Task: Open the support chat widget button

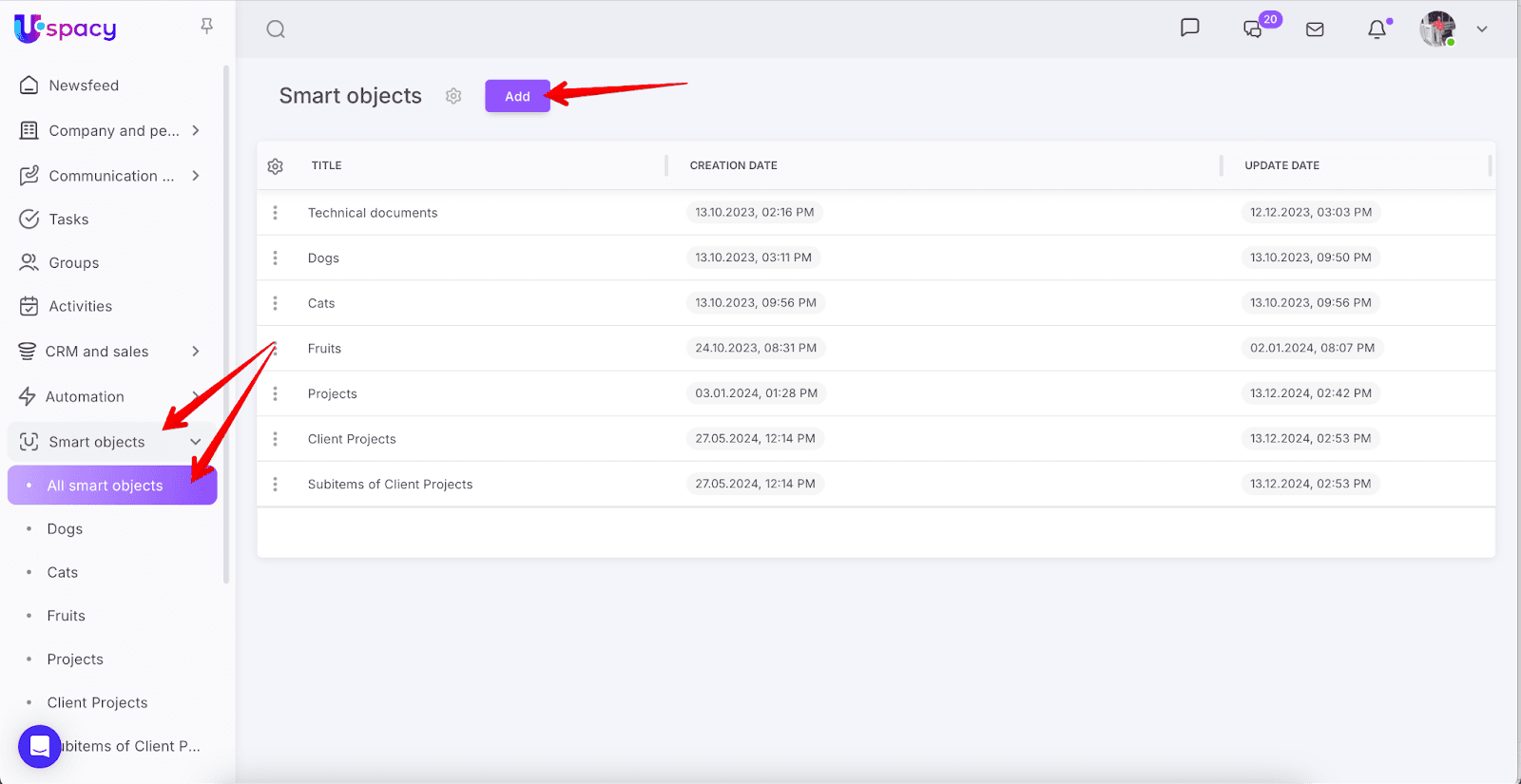Action: (40, 747)
